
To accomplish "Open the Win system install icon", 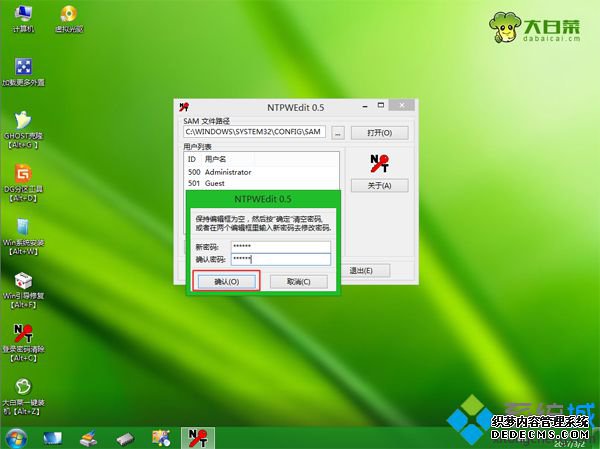I will [23, 236].
